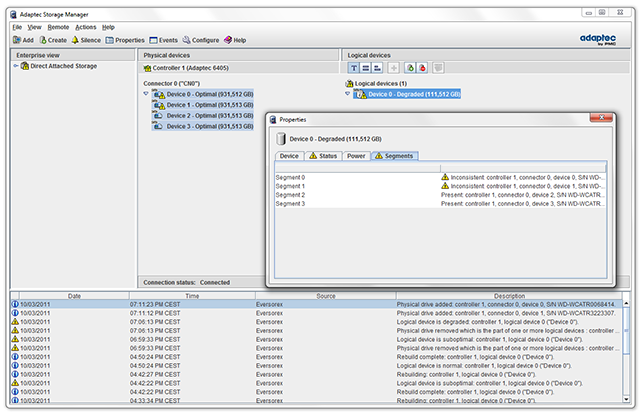Silence the alarm with the Silence button
Image resolution: width=640 pixels, height=414 pixels.
point(86,40)
